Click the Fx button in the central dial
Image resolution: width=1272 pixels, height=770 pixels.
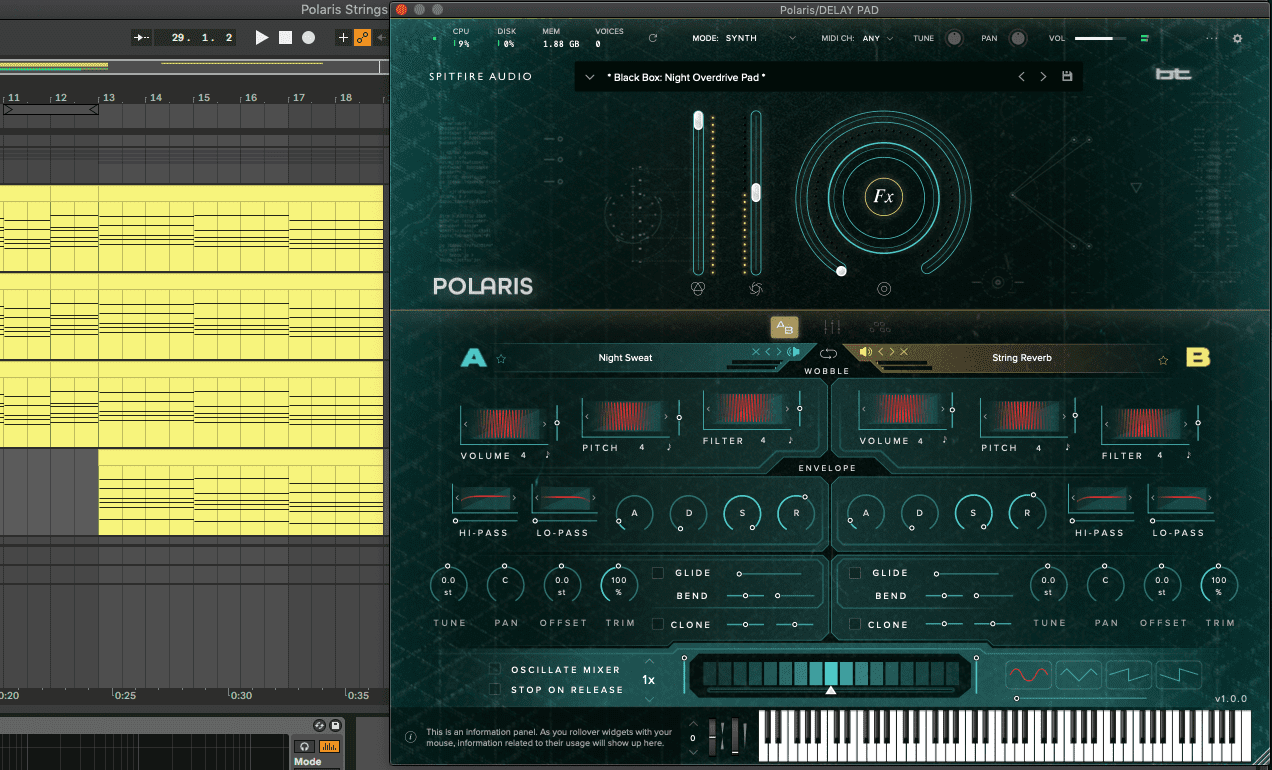pyautogui.click(x=884, y=197)
